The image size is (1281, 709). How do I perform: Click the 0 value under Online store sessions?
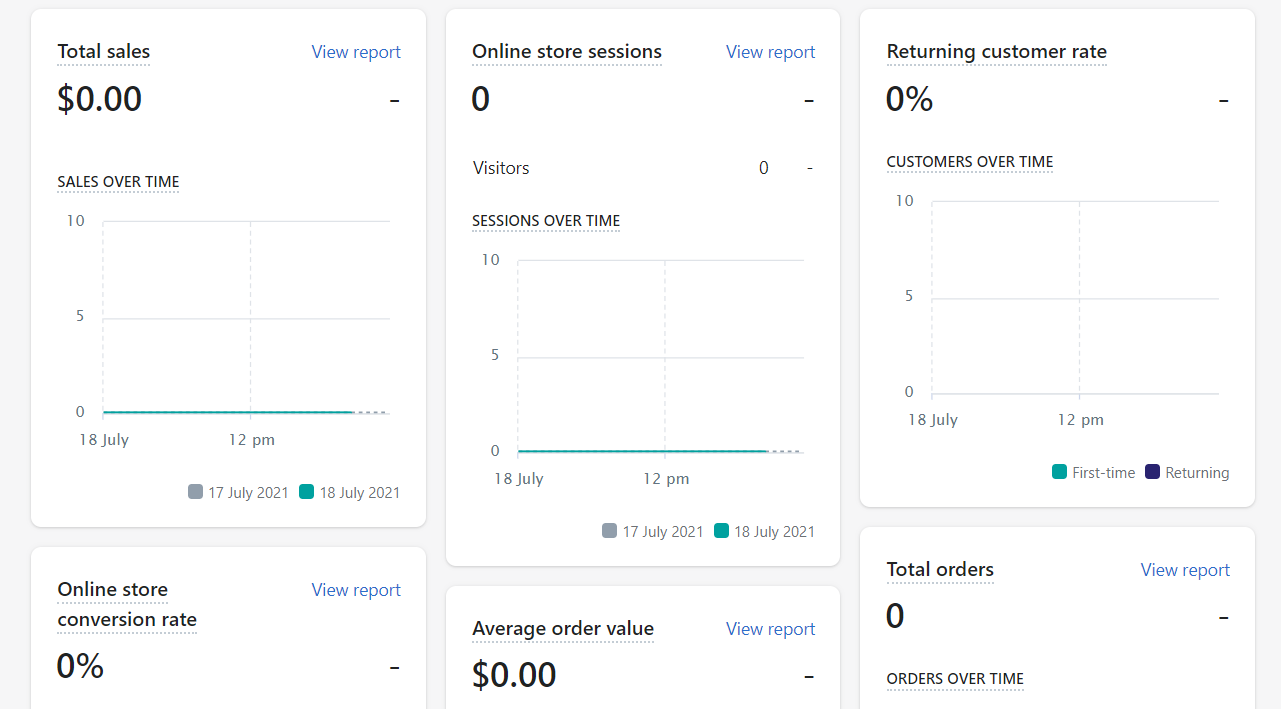(x=481, y=99)
